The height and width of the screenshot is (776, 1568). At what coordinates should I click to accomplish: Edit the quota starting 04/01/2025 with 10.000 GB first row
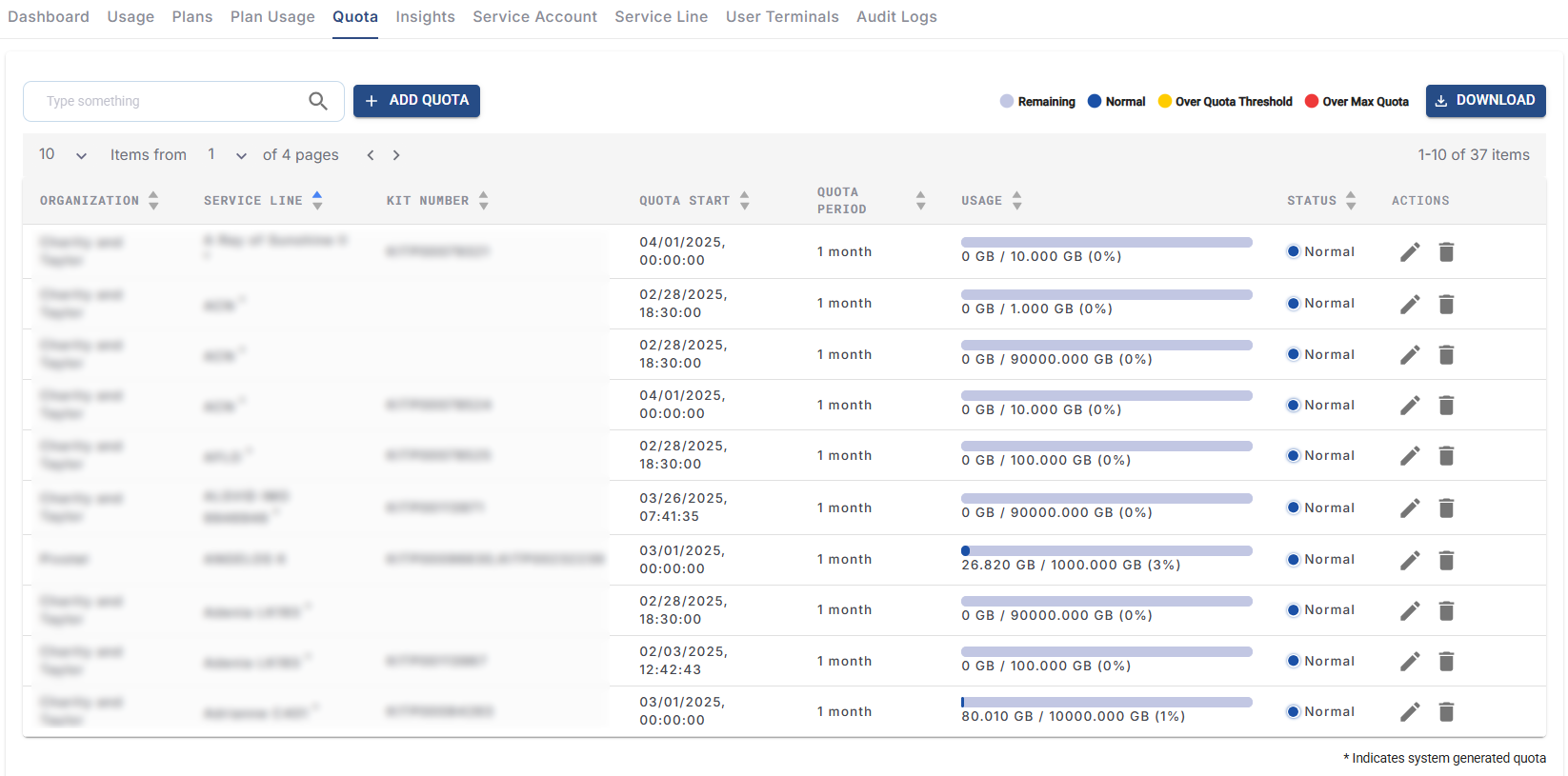click(1410, 251)
